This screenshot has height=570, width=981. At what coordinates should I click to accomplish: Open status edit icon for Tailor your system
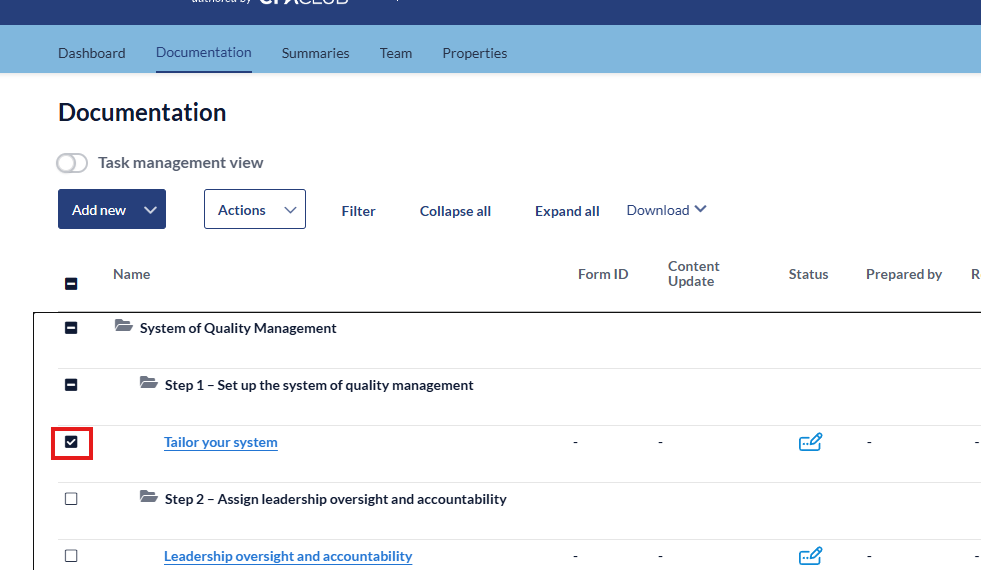click(810, 442)
